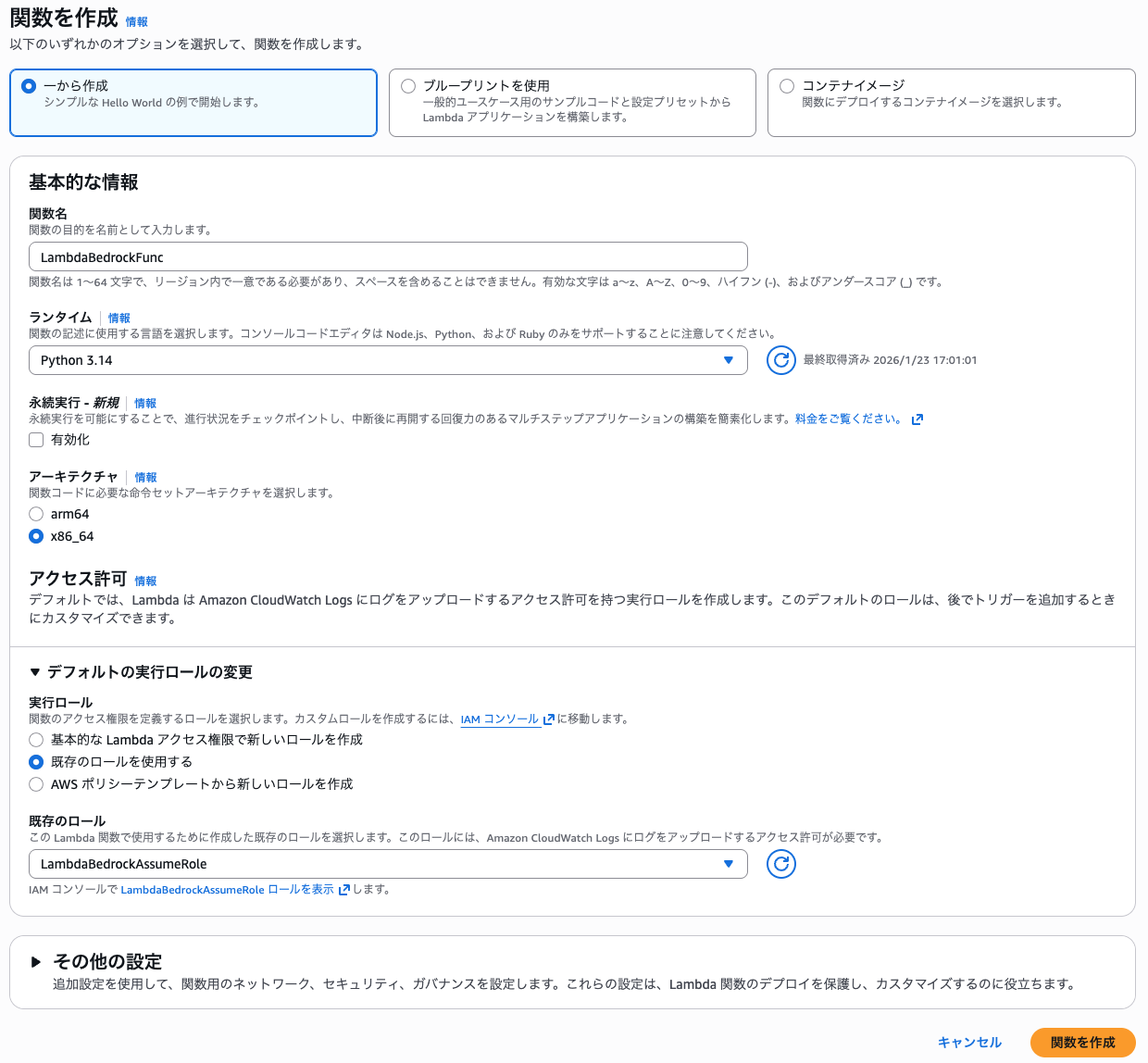Click the refresh icon next to the existing role selector

coord(781,864)
